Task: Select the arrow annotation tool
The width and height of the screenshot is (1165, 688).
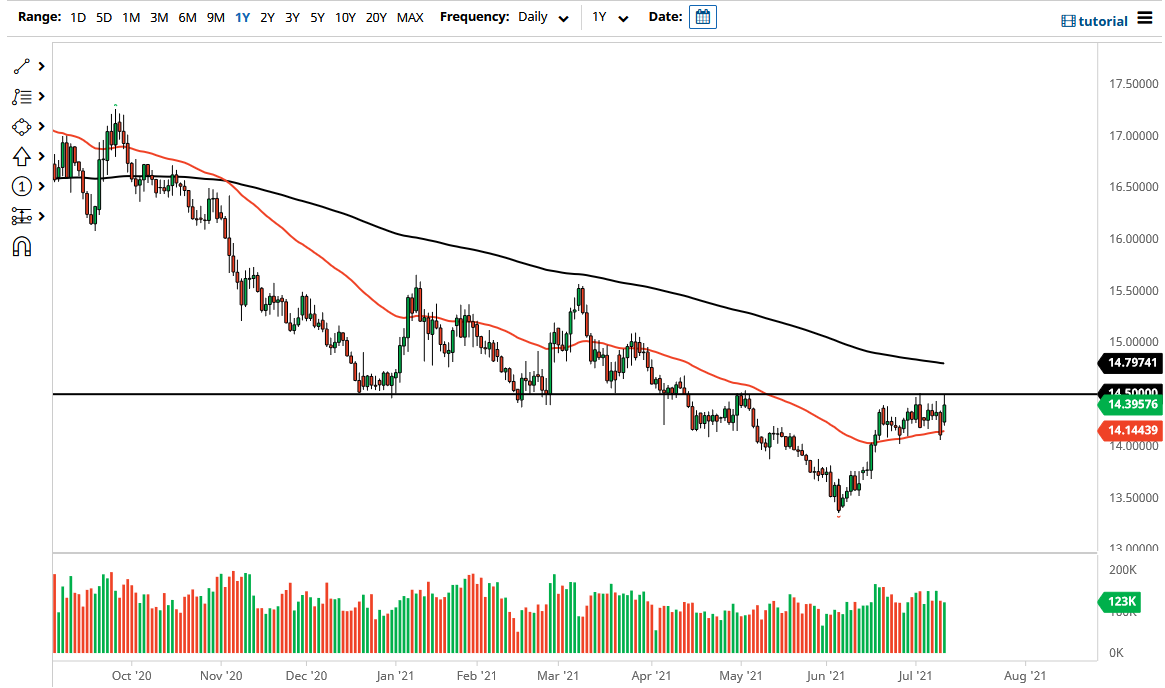Action: point(22,156)
